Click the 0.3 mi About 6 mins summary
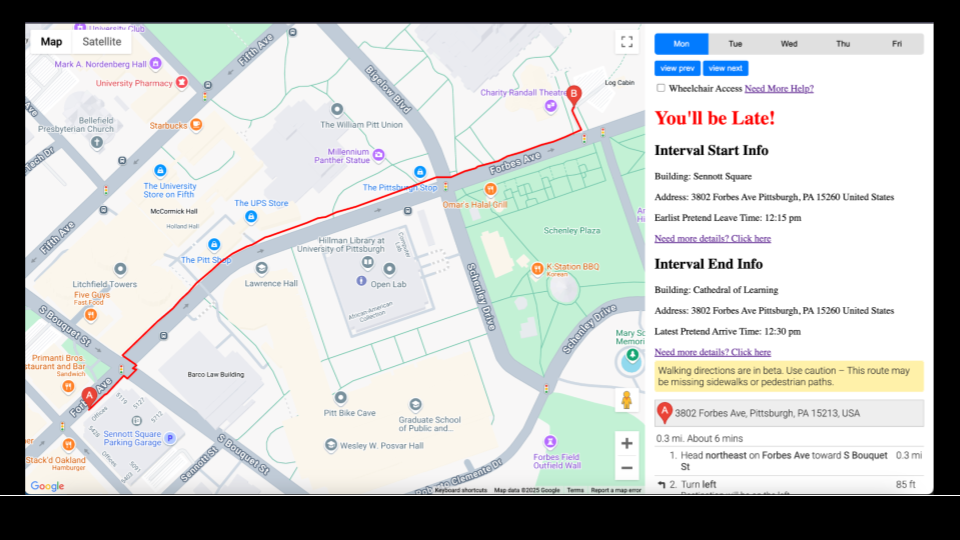The height and width of the screenshot is (540, 960). 699,439
